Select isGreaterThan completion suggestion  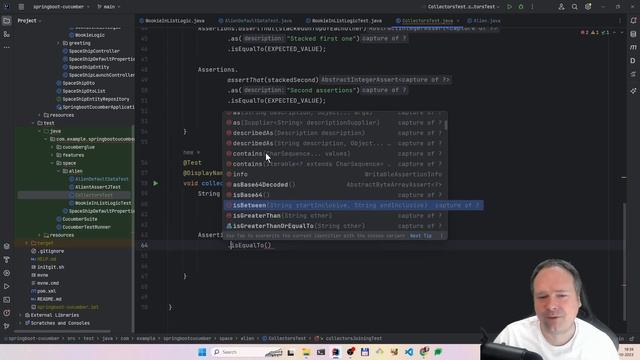coord(335,216)
